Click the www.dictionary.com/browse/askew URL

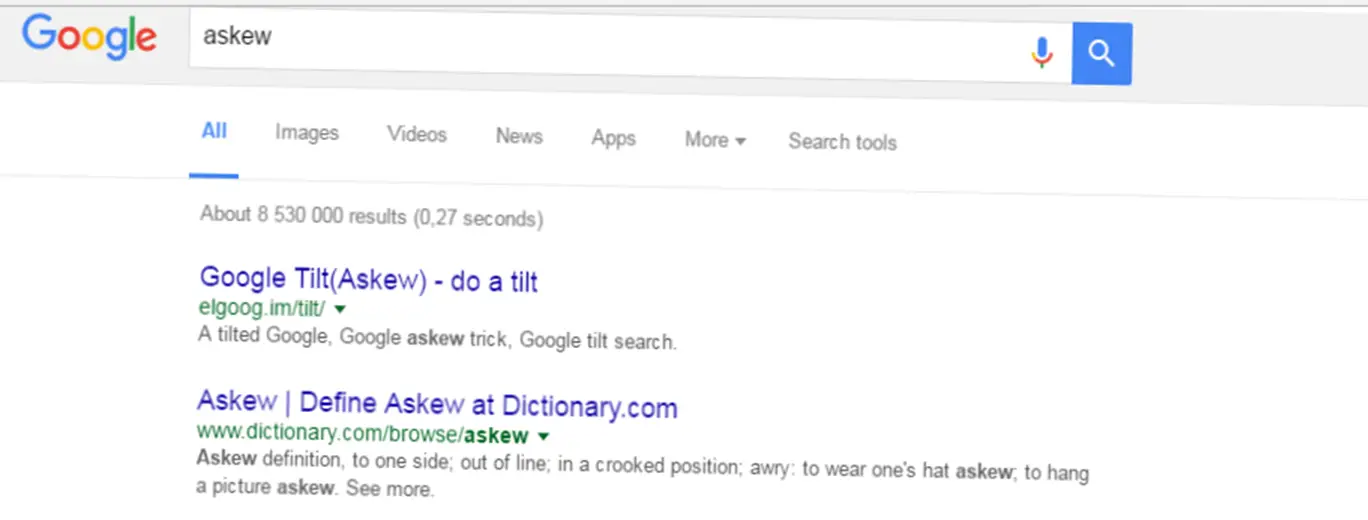pos(362,434)
